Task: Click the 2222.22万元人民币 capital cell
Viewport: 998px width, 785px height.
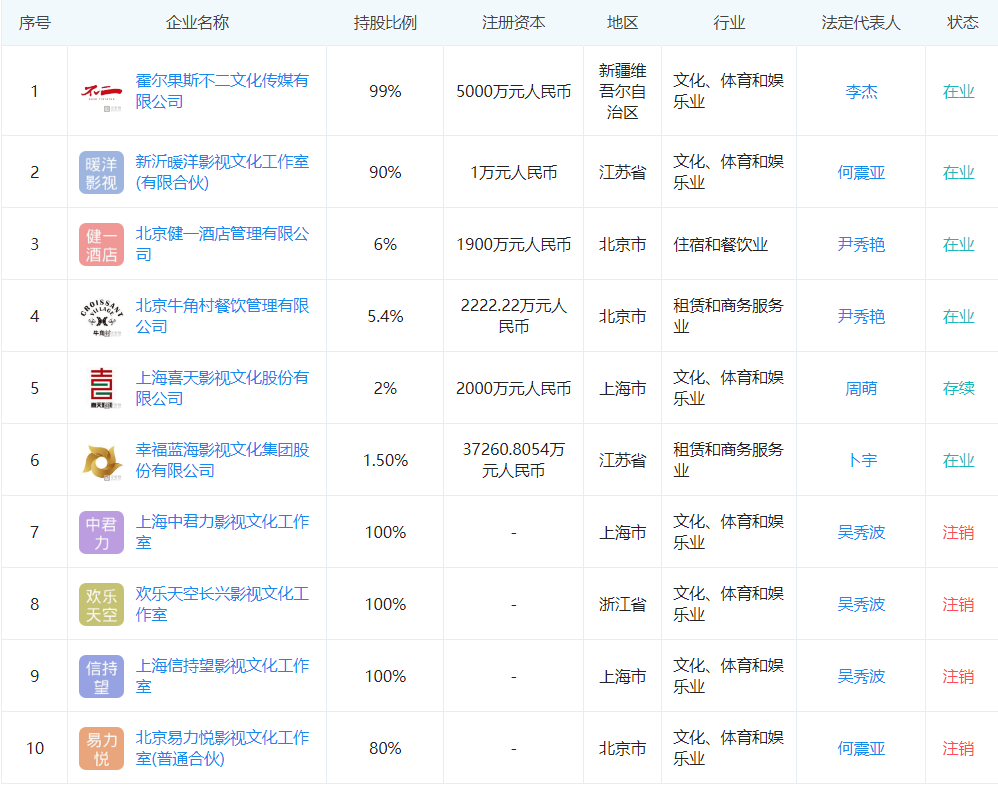Action: point(514,316)
